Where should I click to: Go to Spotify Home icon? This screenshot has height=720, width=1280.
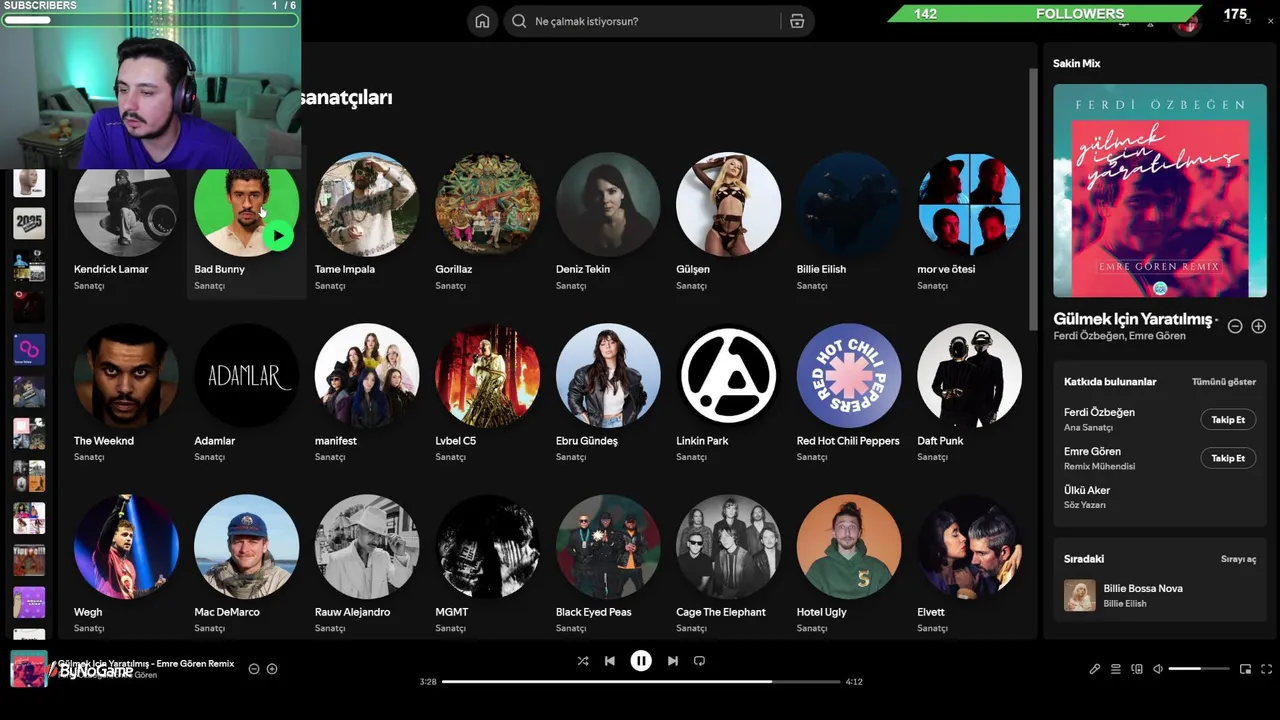(482, 21)
